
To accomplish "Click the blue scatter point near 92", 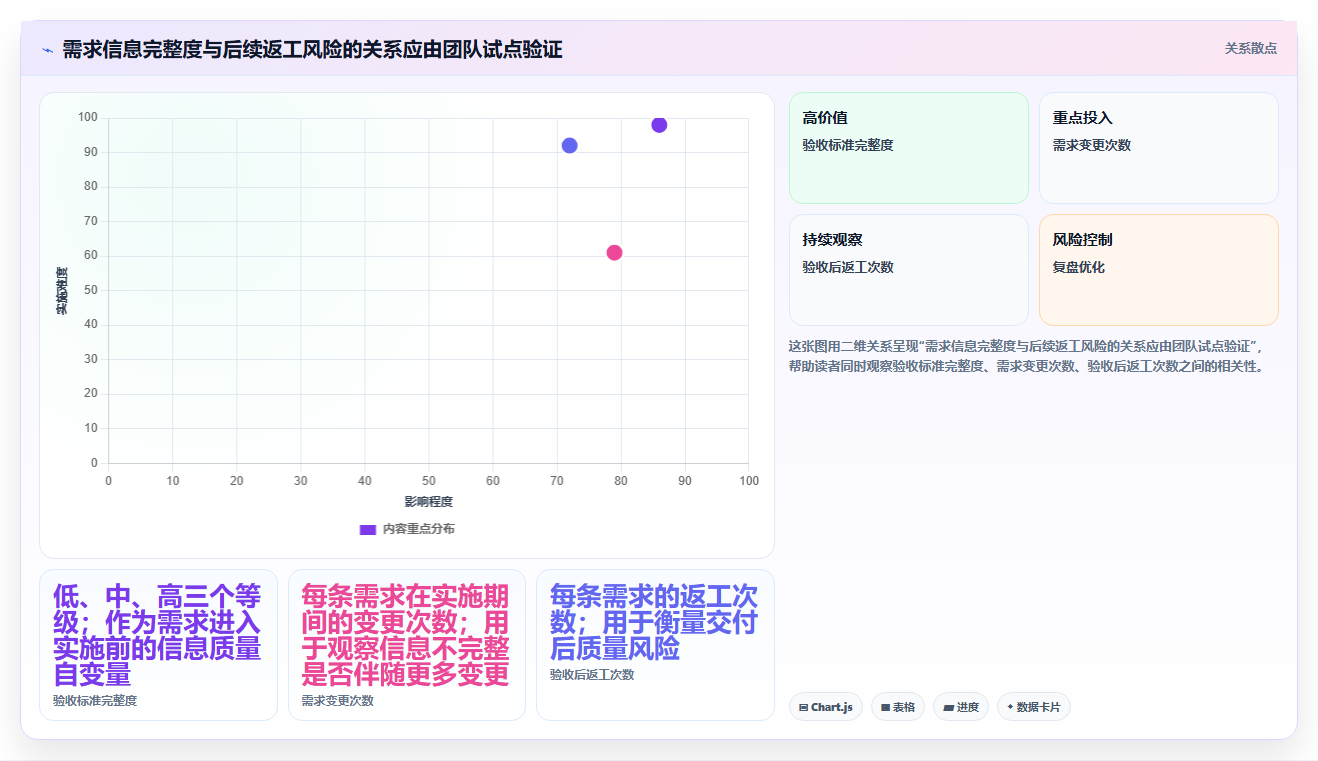I will [570, 145].
